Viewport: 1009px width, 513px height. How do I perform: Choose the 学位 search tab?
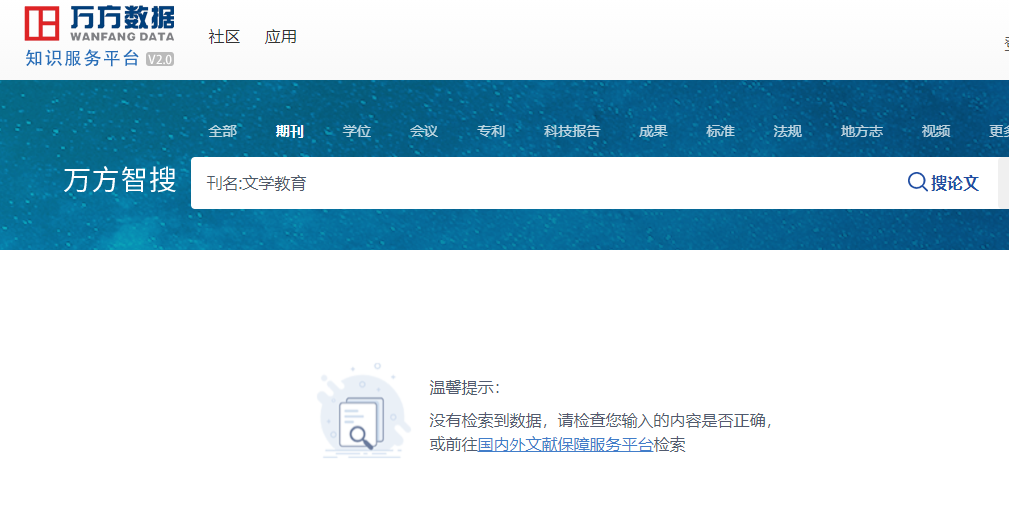356,131
